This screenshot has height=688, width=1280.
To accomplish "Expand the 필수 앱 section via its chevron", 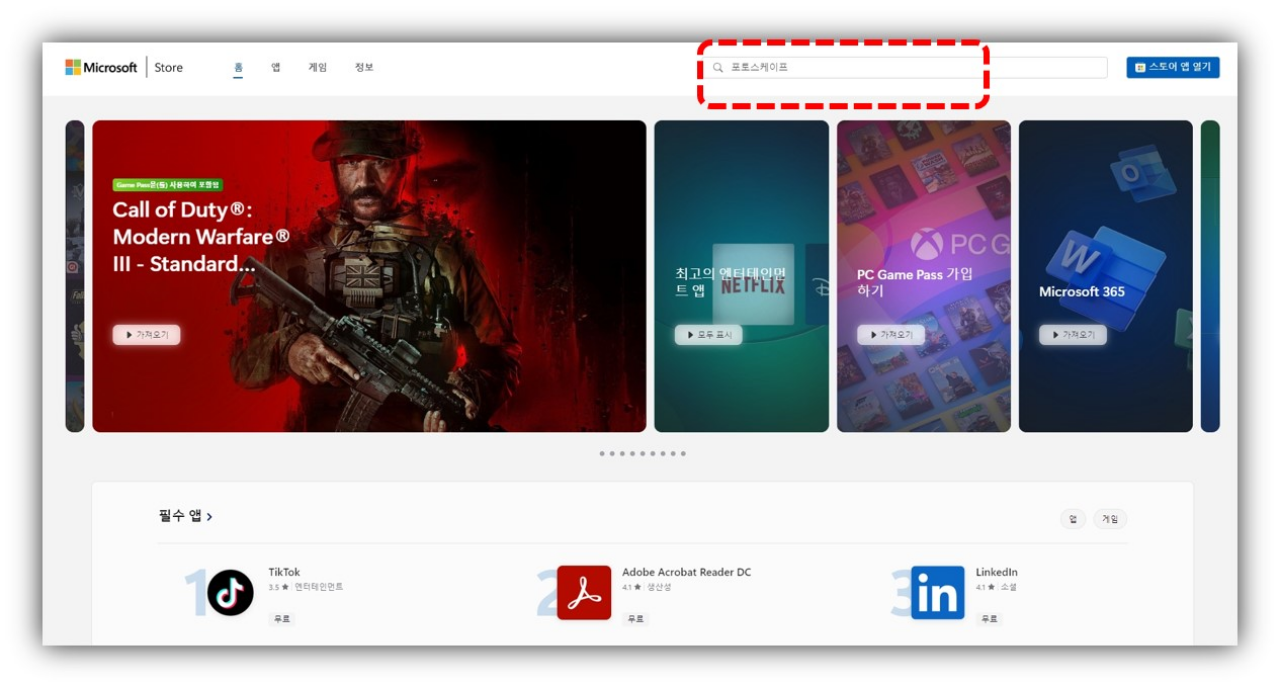I will coord(209,517).
